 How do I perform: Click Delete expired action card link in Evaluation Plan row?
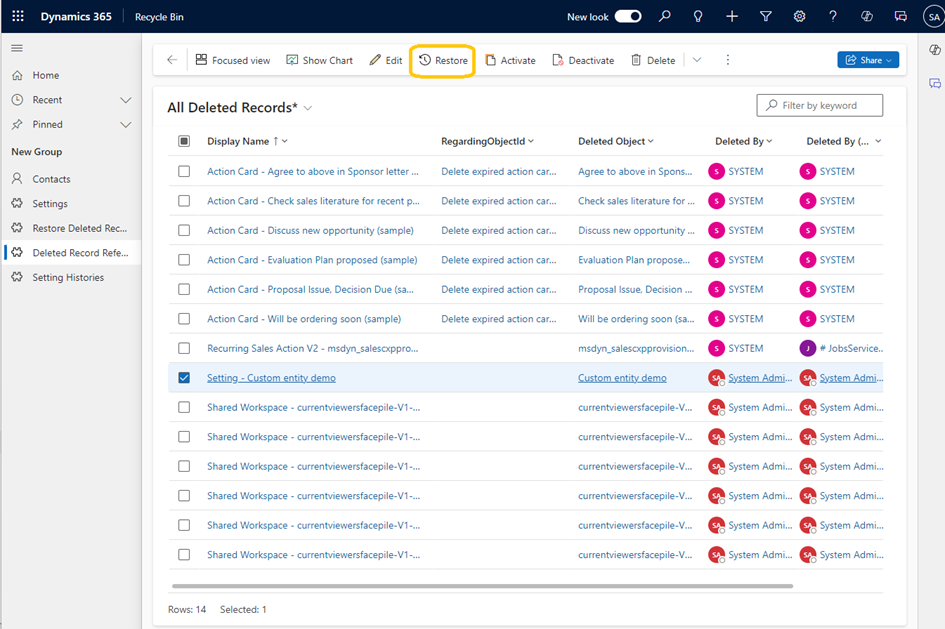(498, 260)
